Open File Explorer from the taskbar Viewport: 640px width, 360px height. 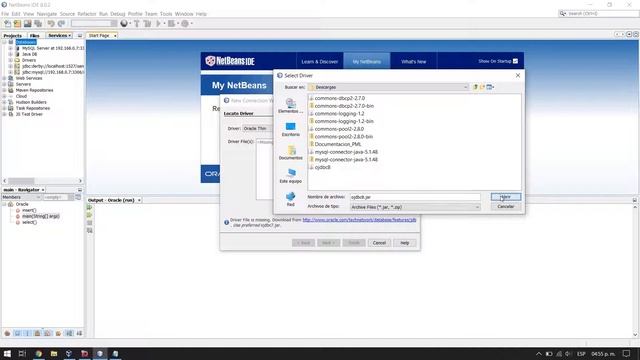53,353
